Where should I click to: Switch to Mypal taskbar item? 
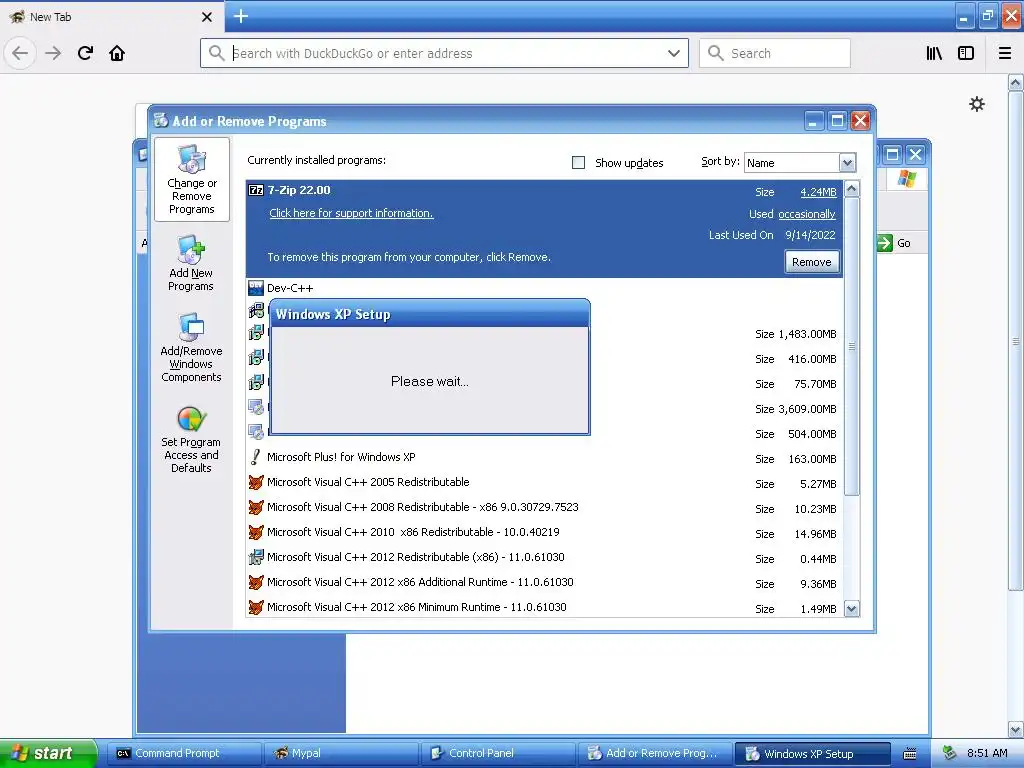[341, 753]
